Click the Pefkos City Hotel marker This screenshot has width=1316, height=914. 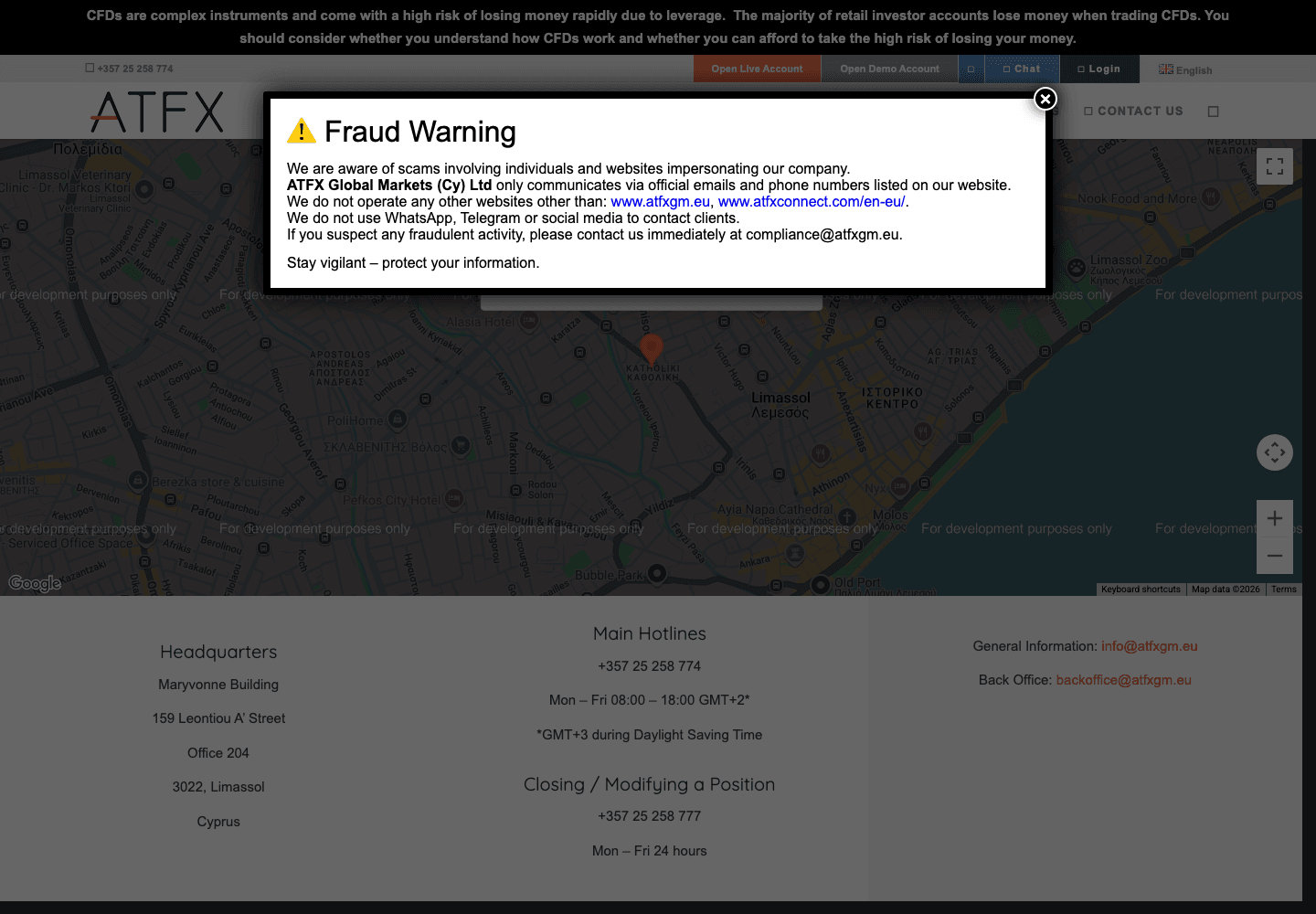click(454, 498)
